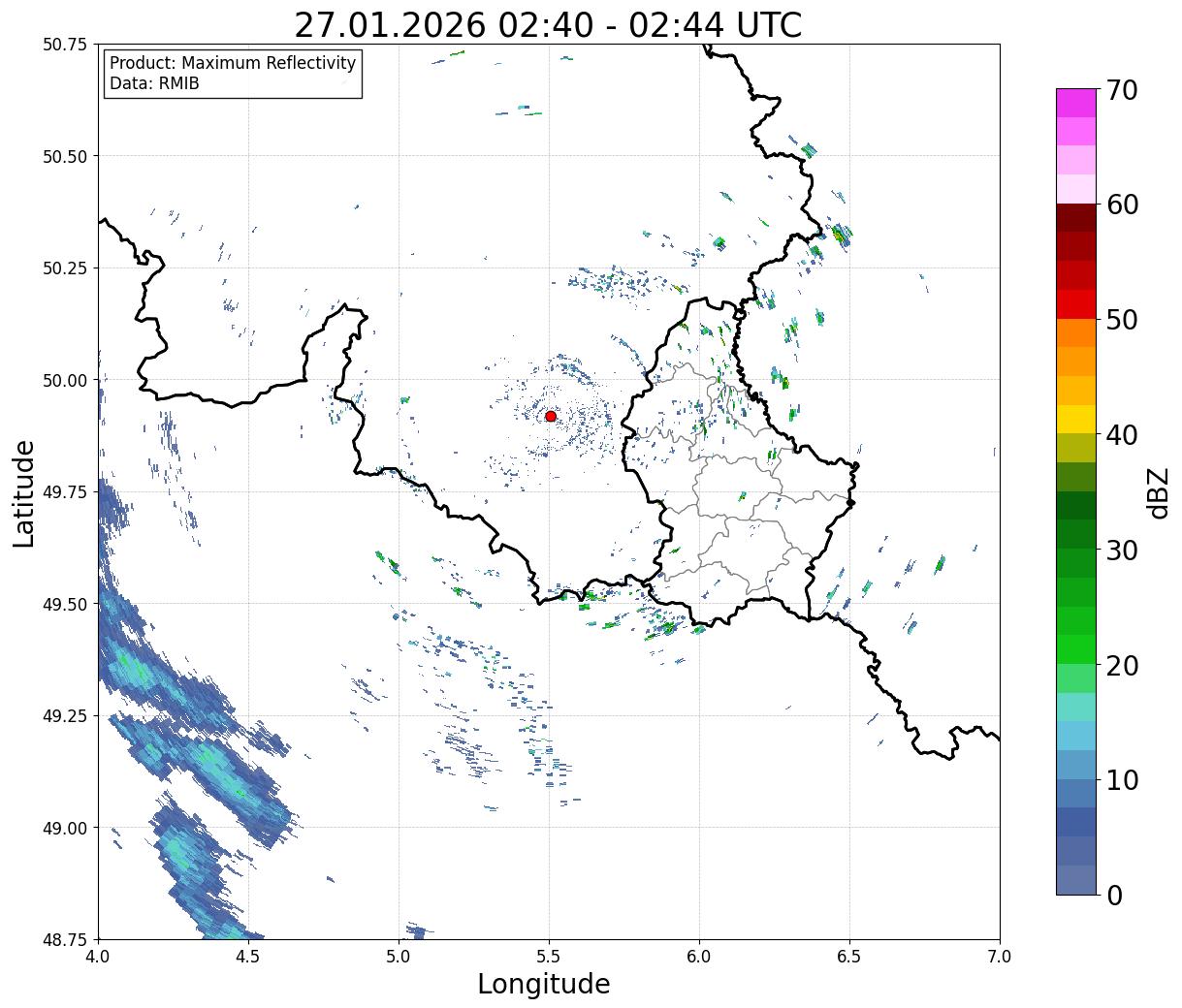Click latitude tick label 50.25
1182x1008 pixels.
tap(65, 268)
